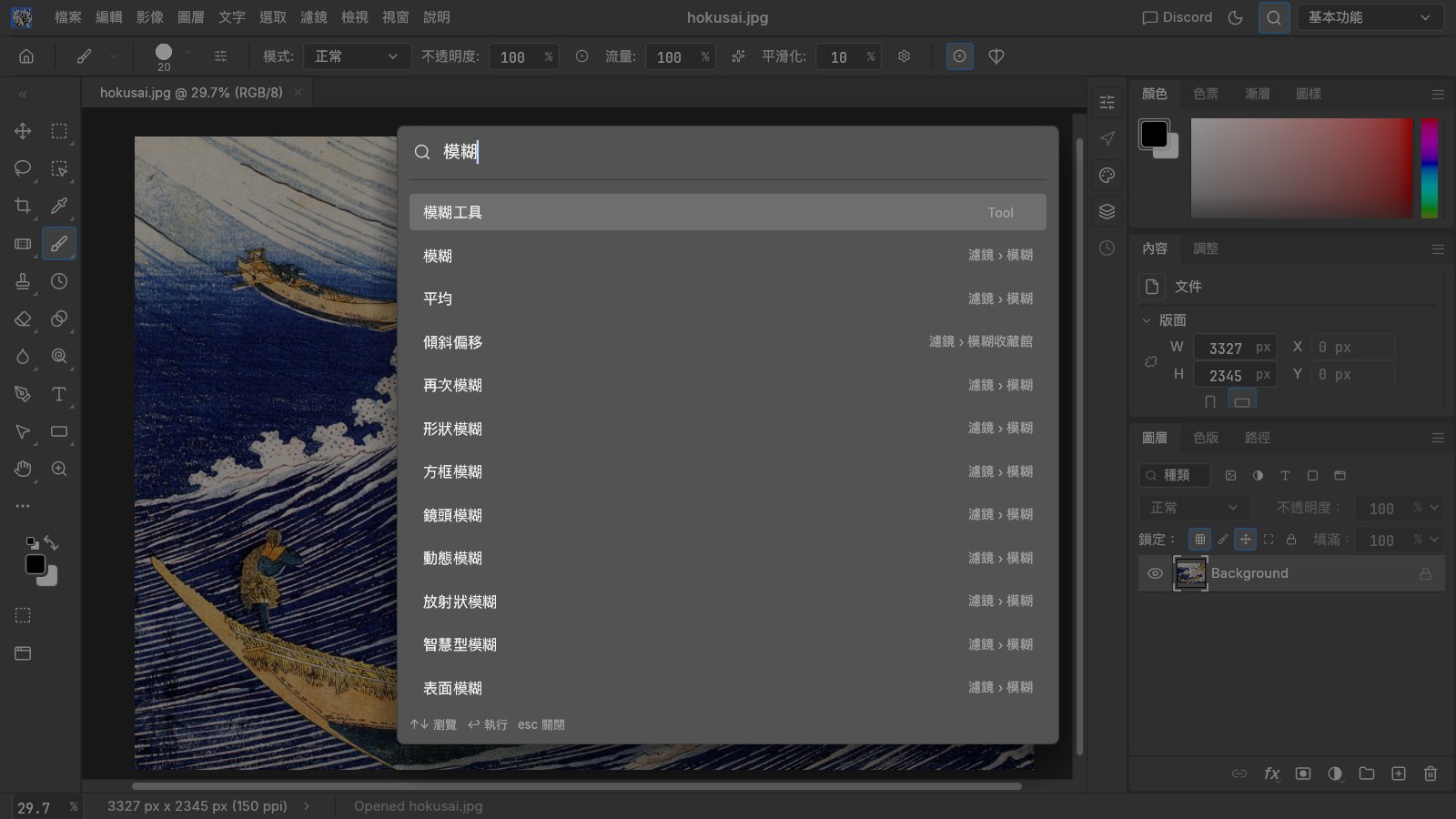Screen dimensions: 1456x819
Task: Open the 檔案 menu
Action: 68,17
